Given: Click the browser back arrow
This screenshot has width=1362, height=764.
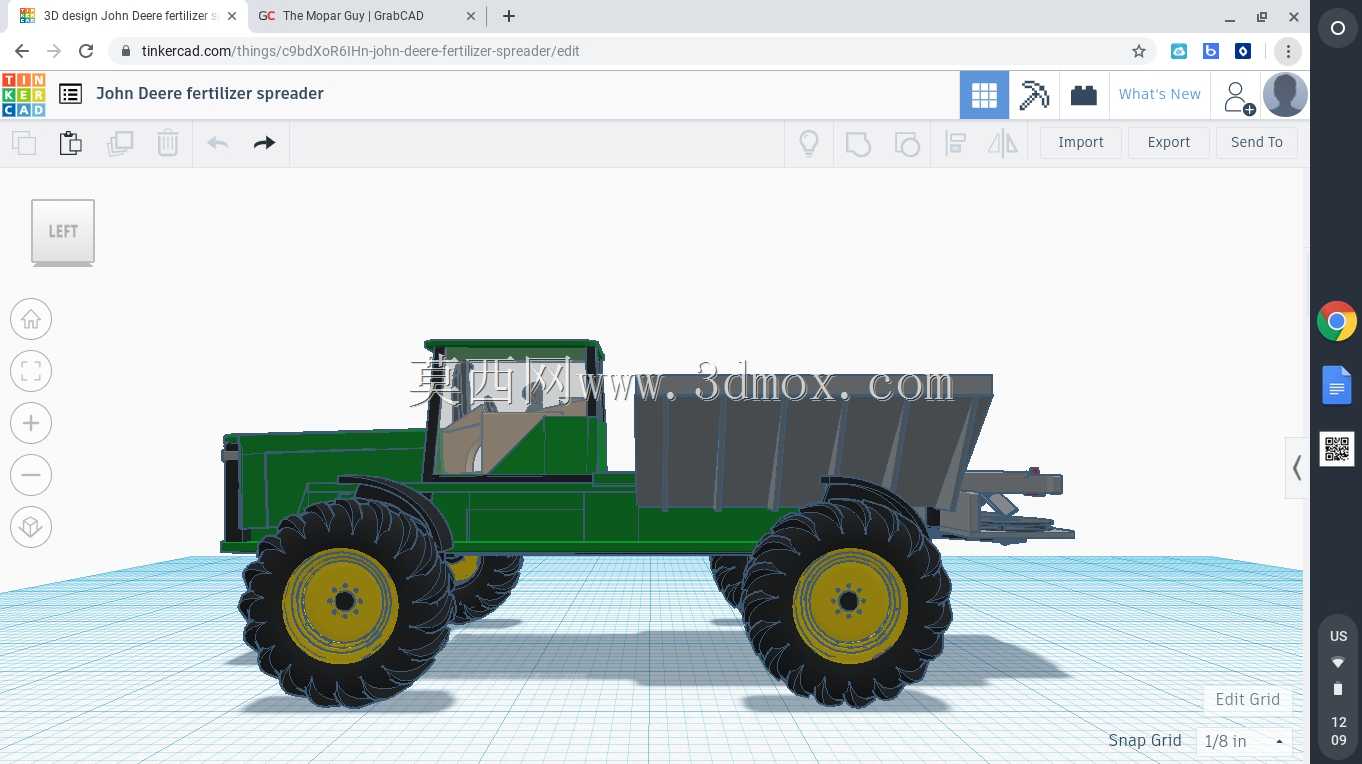Looking at the screenshot, I should tap(22, 51).
